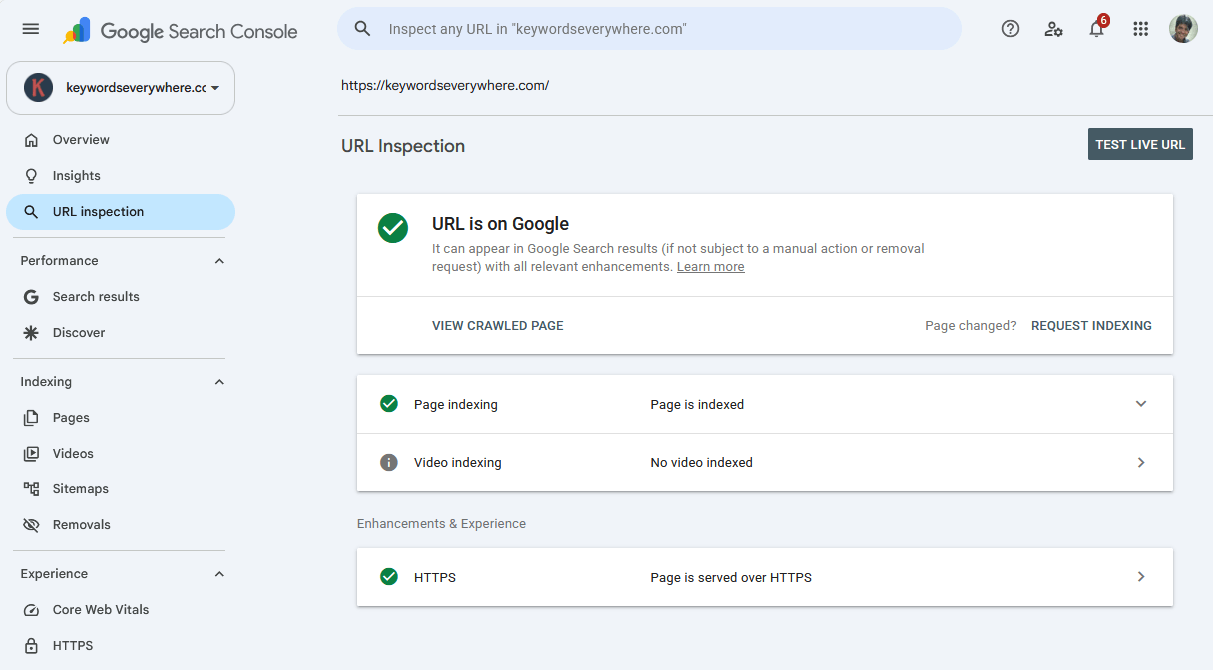The height and width of the screenshot is (670, 1213).
Task: Click the "URL Inspection" page title
Action: pos(403,146)
